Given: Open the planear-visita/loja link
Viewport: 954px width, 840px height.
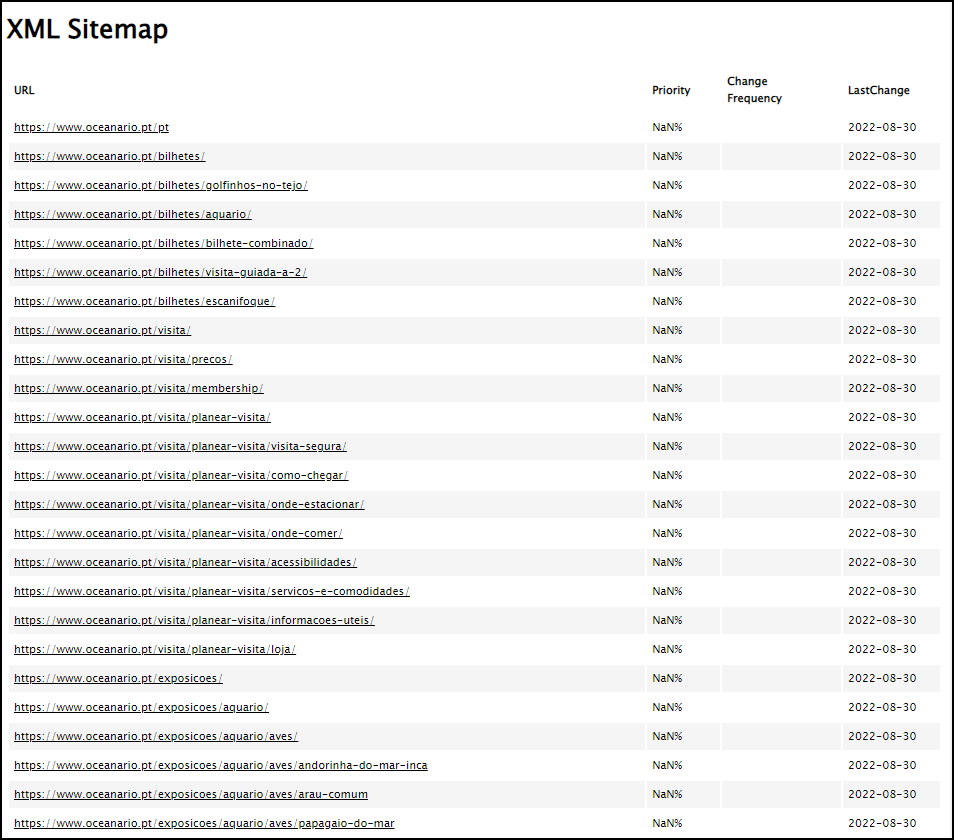Looking at the screenshot, I should pos(155,650).
